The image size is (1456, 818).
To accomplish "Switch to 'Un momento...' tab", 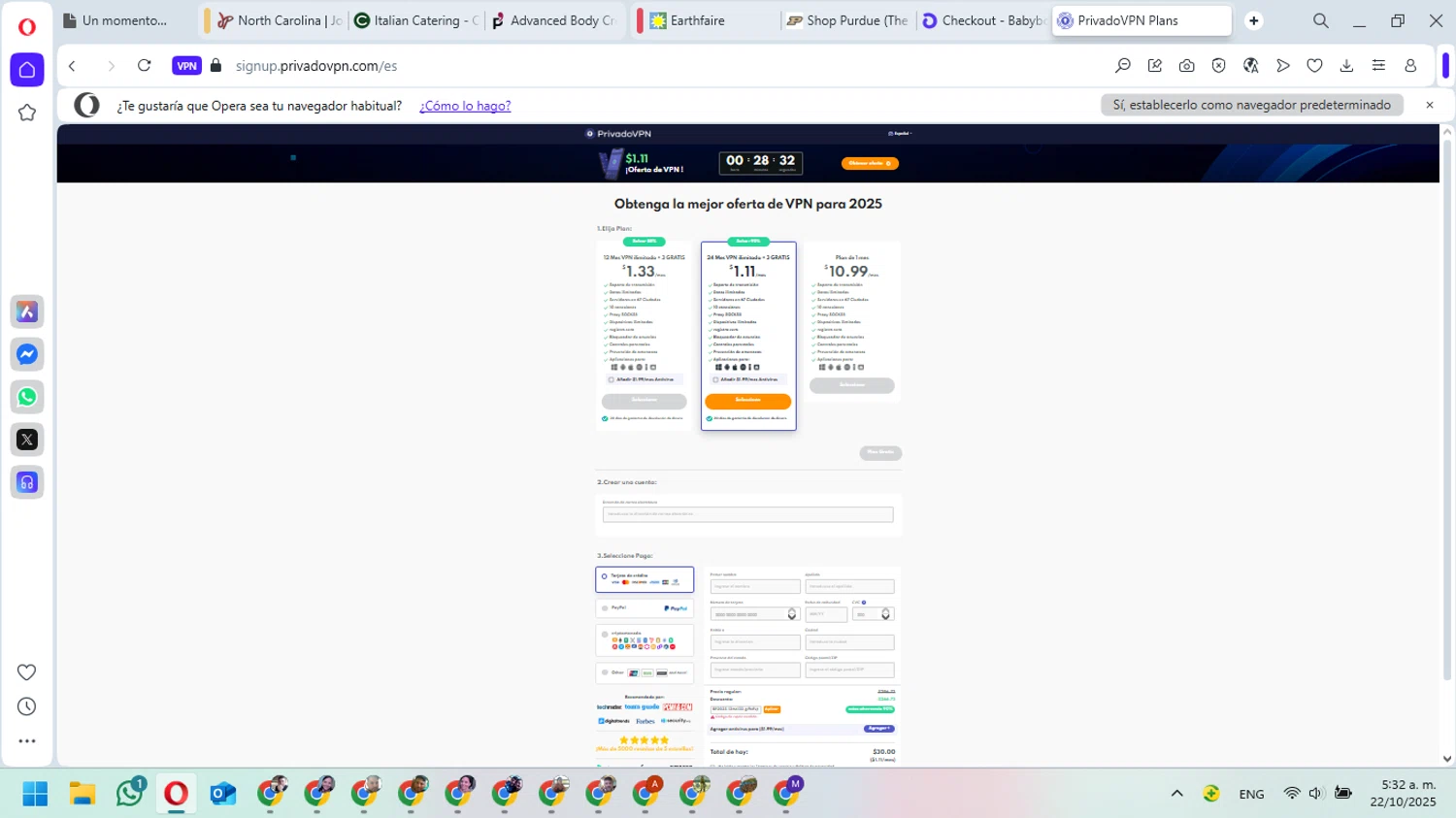I will coord(126,20).
